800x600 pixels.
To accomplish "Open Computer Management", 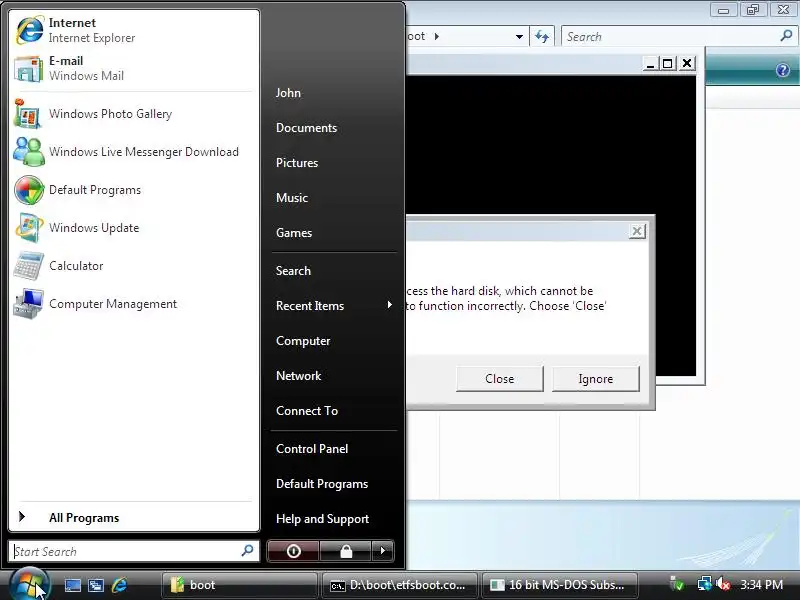I will (x=134, y=304).
